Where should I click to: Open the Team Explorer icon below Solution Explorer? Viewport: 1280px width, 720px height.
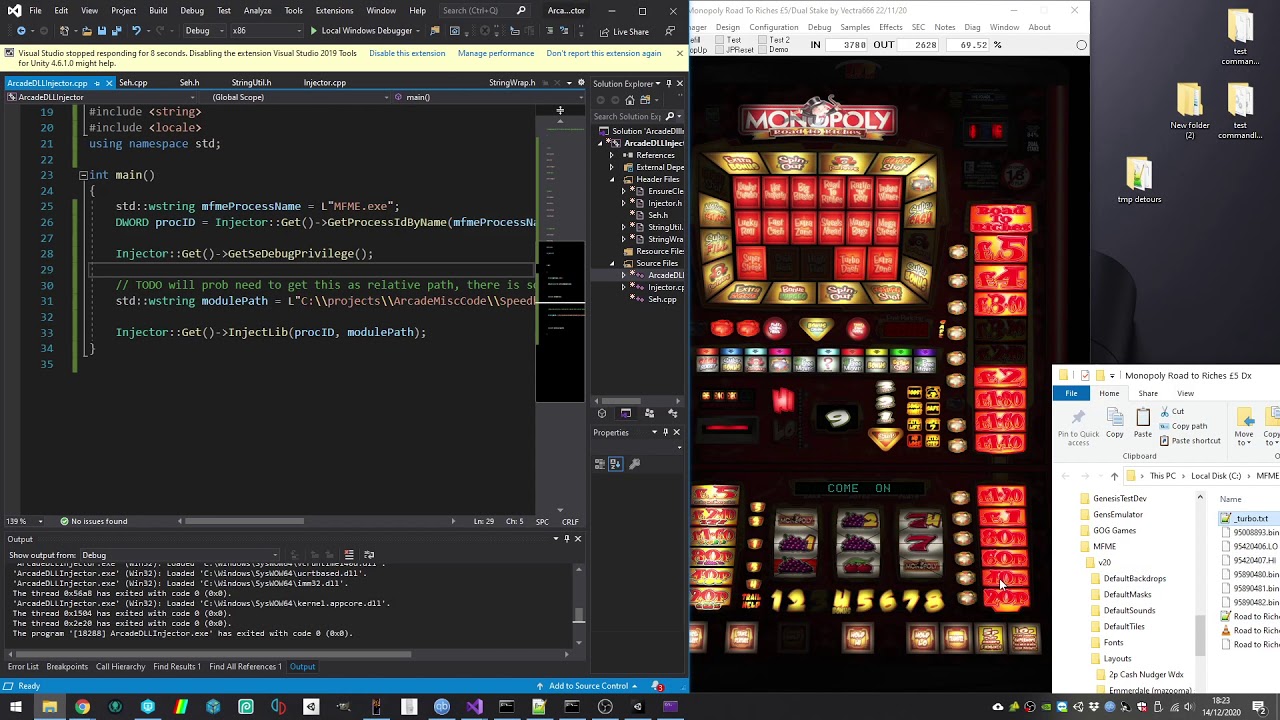point(649,413)
